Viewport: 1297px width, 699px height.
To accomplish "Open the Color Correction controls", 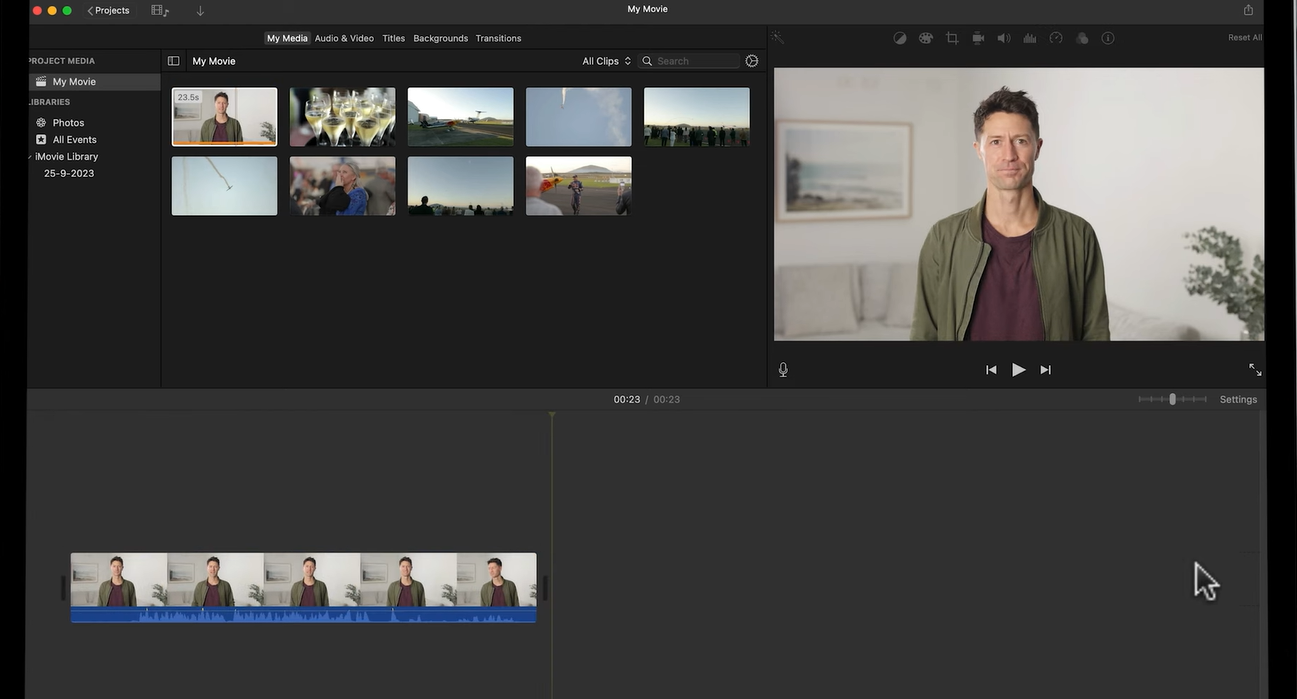I will (926, 37).
